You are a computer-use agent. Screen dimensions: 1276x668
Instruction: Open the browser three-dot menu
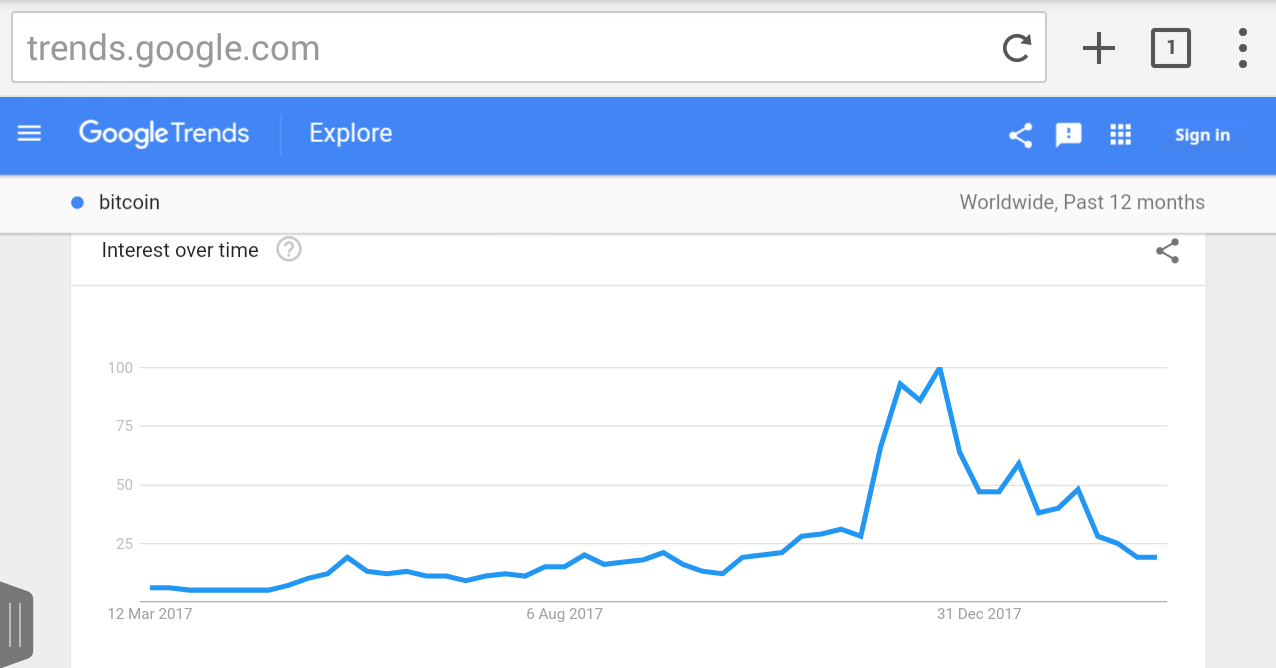point(1242,48)
